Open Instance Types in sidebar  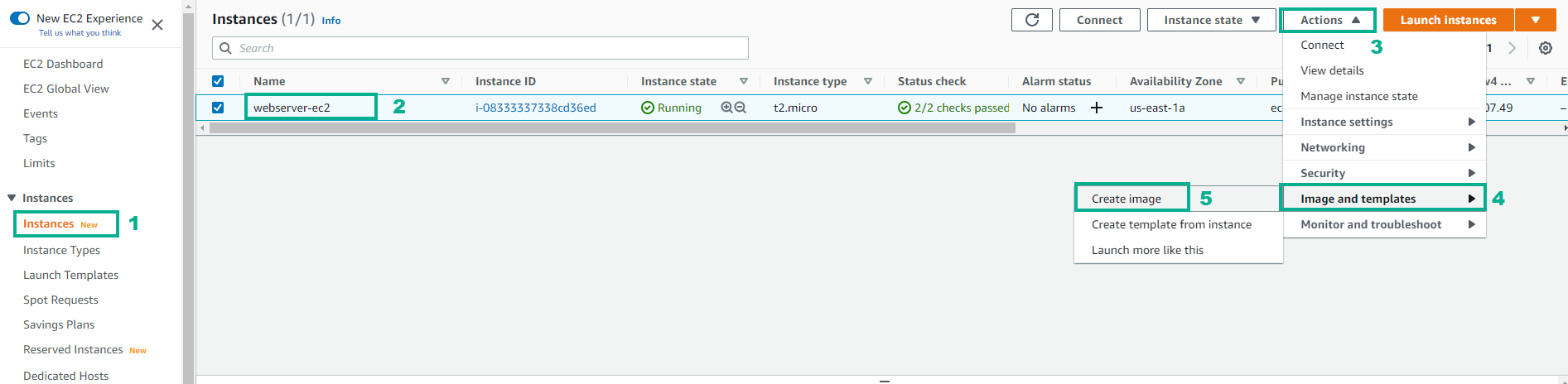(61, 250)
